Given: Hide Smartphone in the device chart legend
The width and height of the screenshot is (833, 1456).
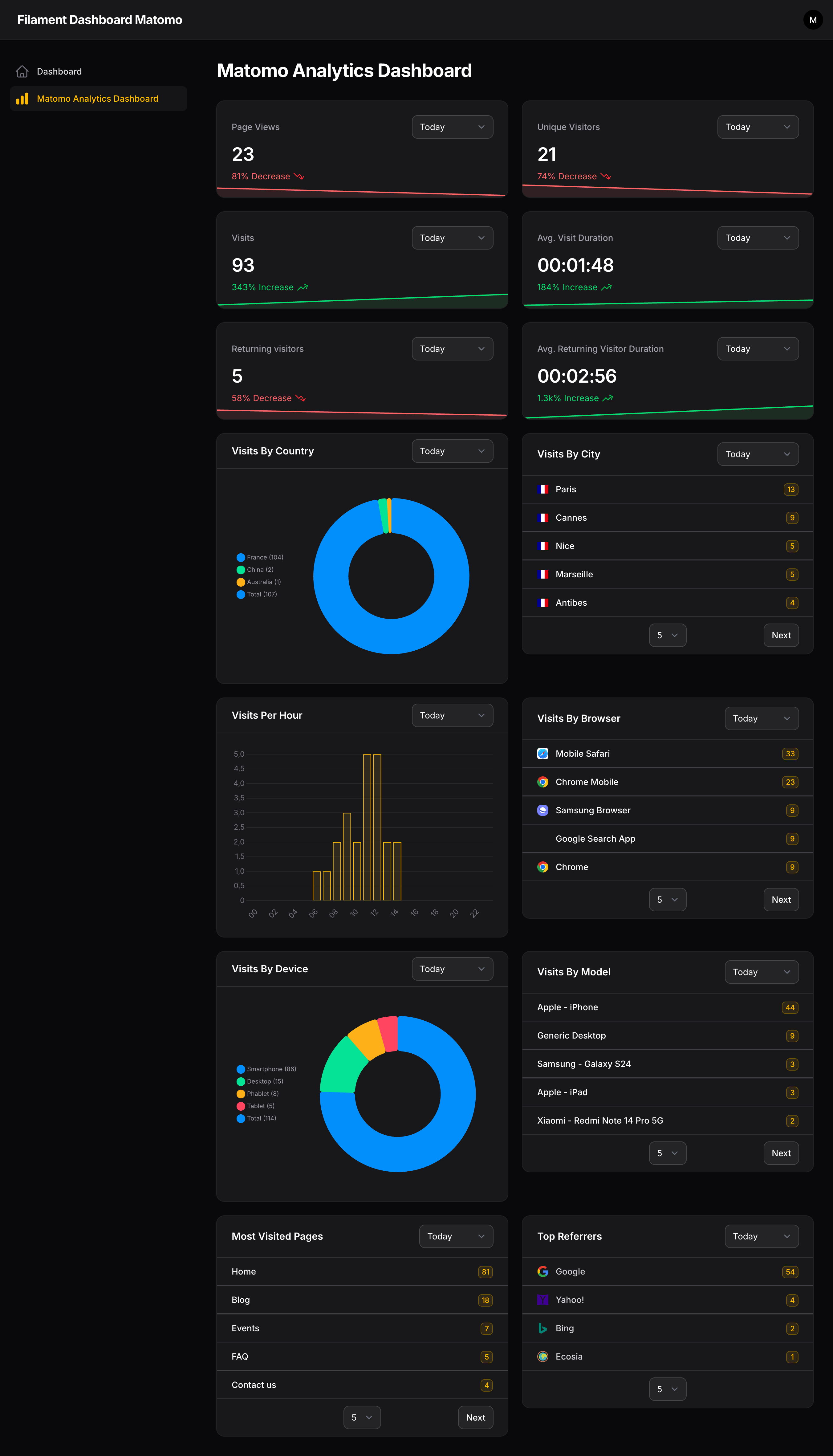Looking at the screenshot, I should pos(266,1069).
